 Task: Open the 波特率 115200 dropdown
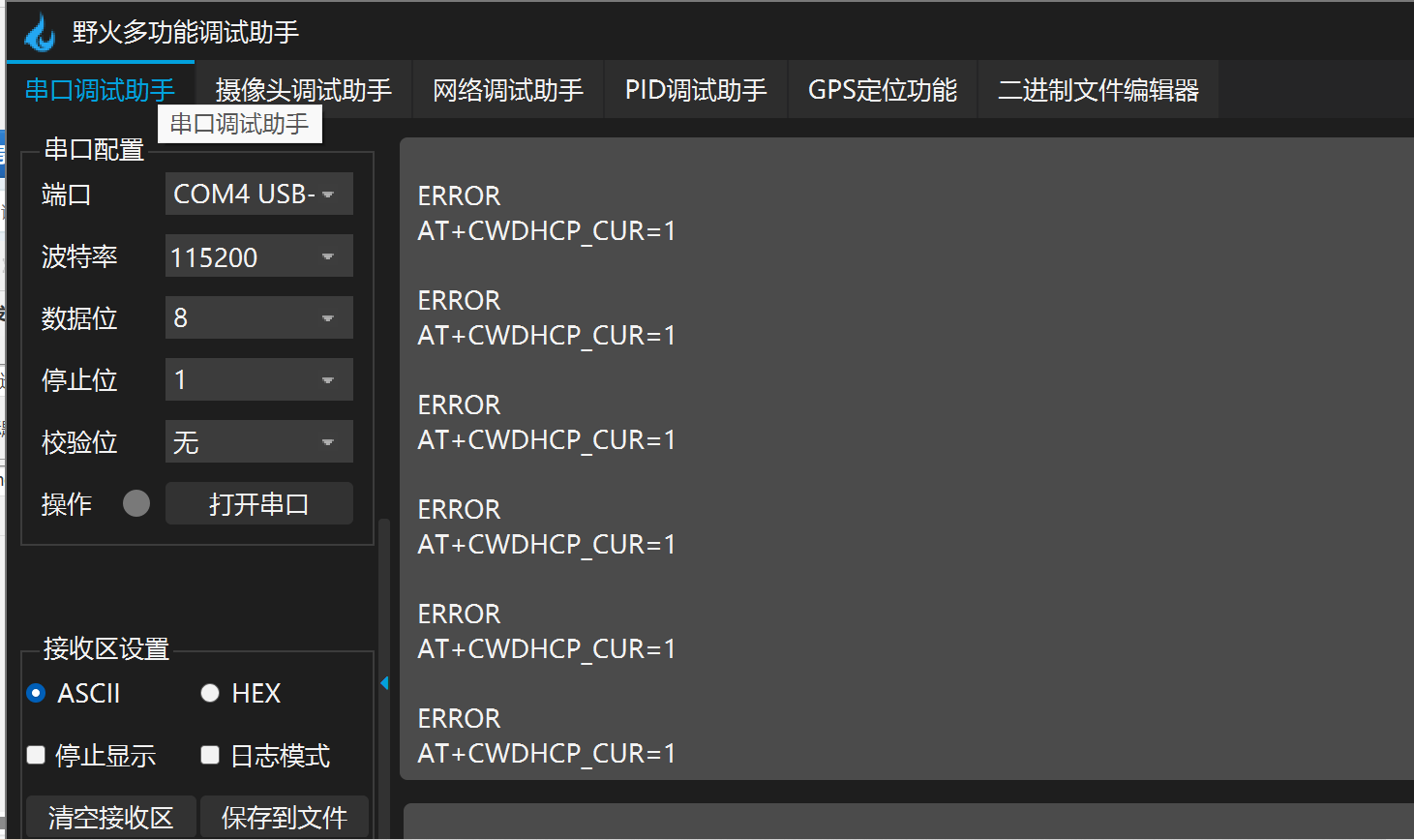tap(259, 255)
